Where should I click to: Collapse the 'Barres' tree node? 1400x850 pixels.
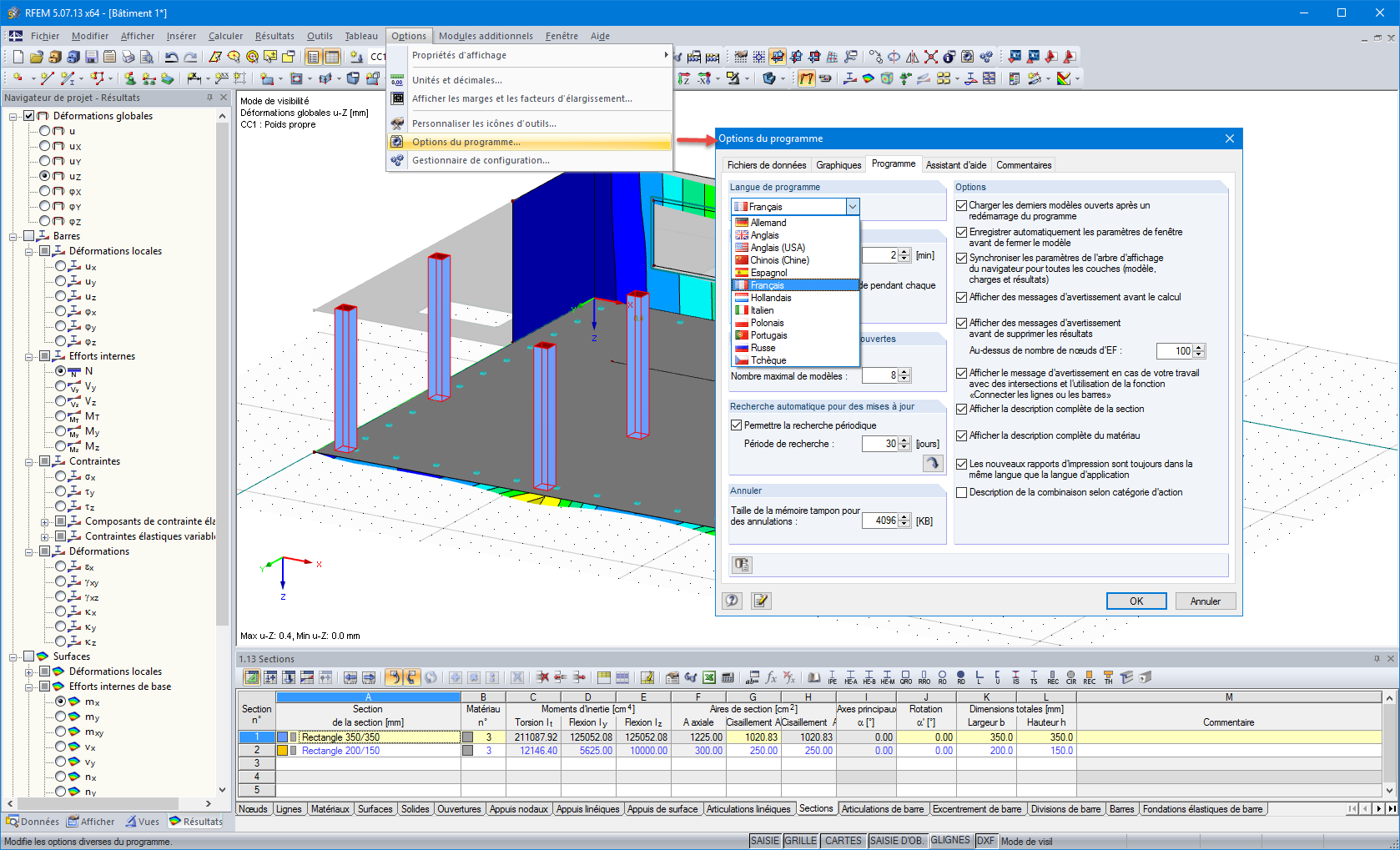(14, 236)
